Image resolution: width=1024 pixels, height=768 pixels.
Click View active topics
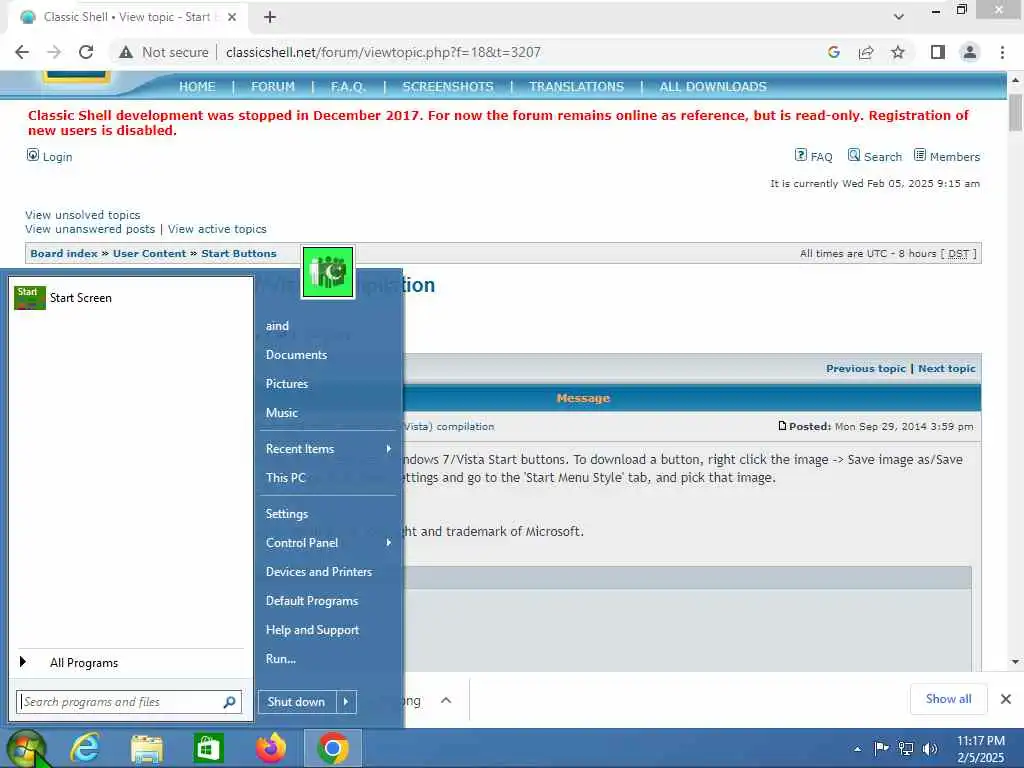[217, 229]
